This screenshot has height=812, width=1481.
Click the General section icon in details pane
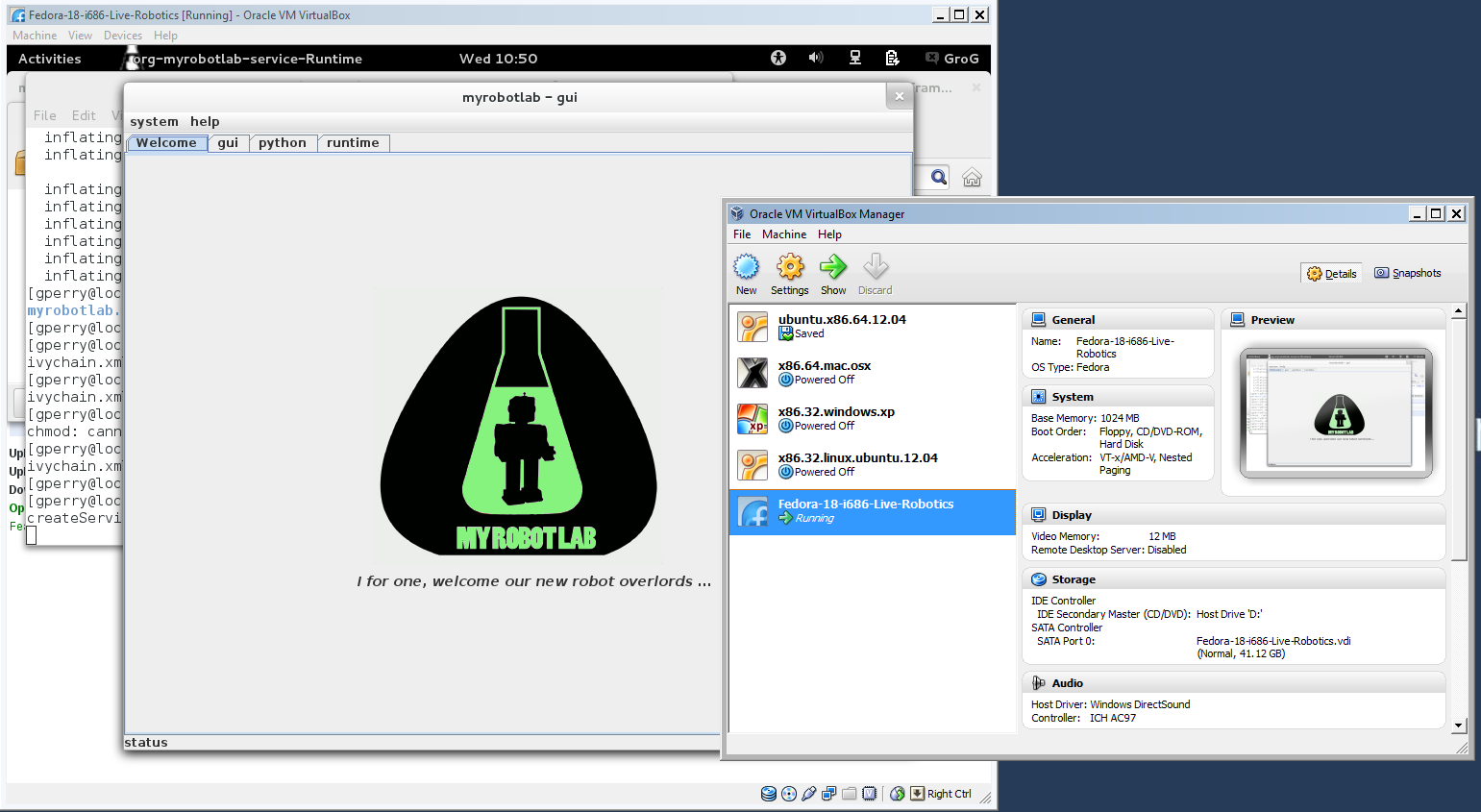pos(1038,319)
